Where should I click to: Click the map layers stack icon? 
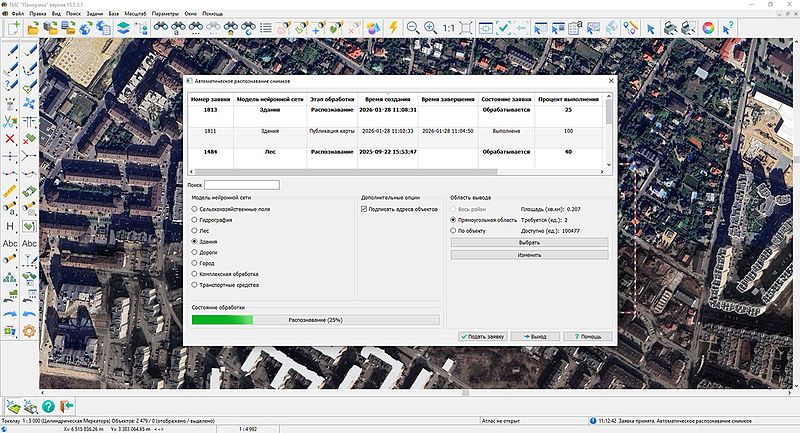pos(122,29)
